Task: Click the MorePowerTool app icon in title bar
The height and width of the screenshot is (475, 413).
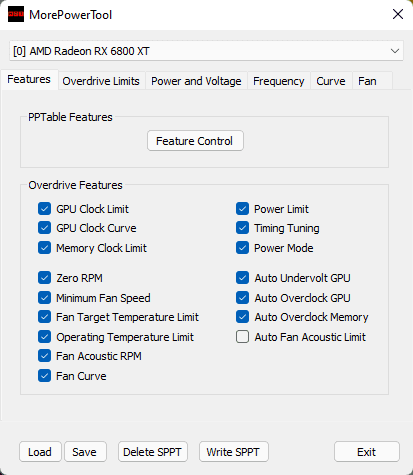Action: (16, 14)
